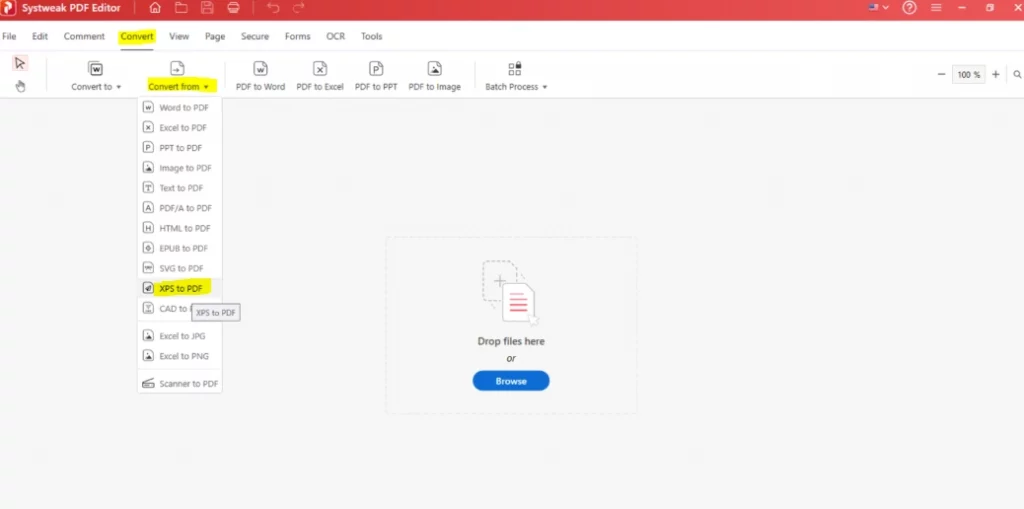Choose Text to PDF option
Screen dimensions: 1024x509
coord(180,188)
